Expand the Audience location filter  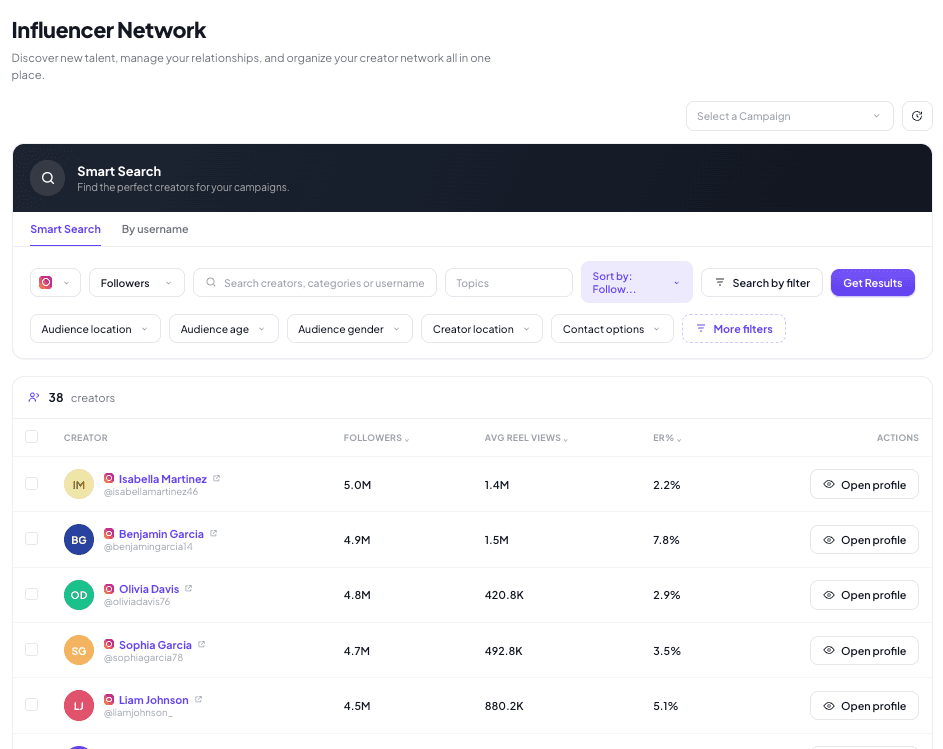tap(95, 329)
